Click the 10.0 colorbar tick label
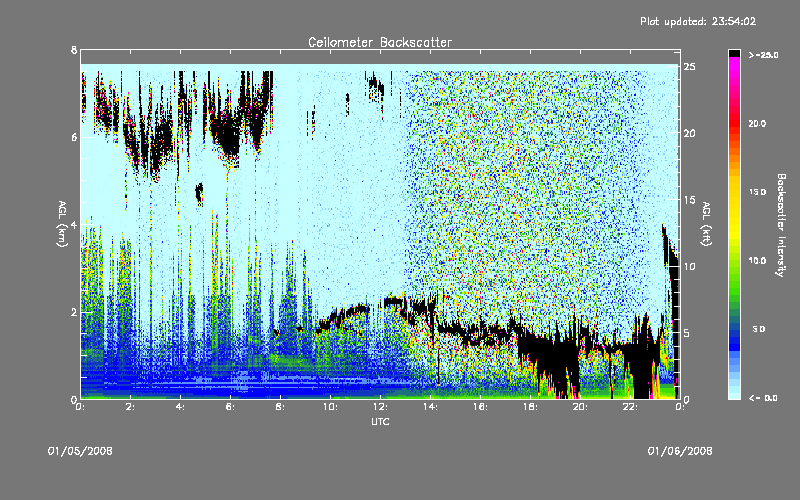800x500 pixels. click(x=757, y=261)
